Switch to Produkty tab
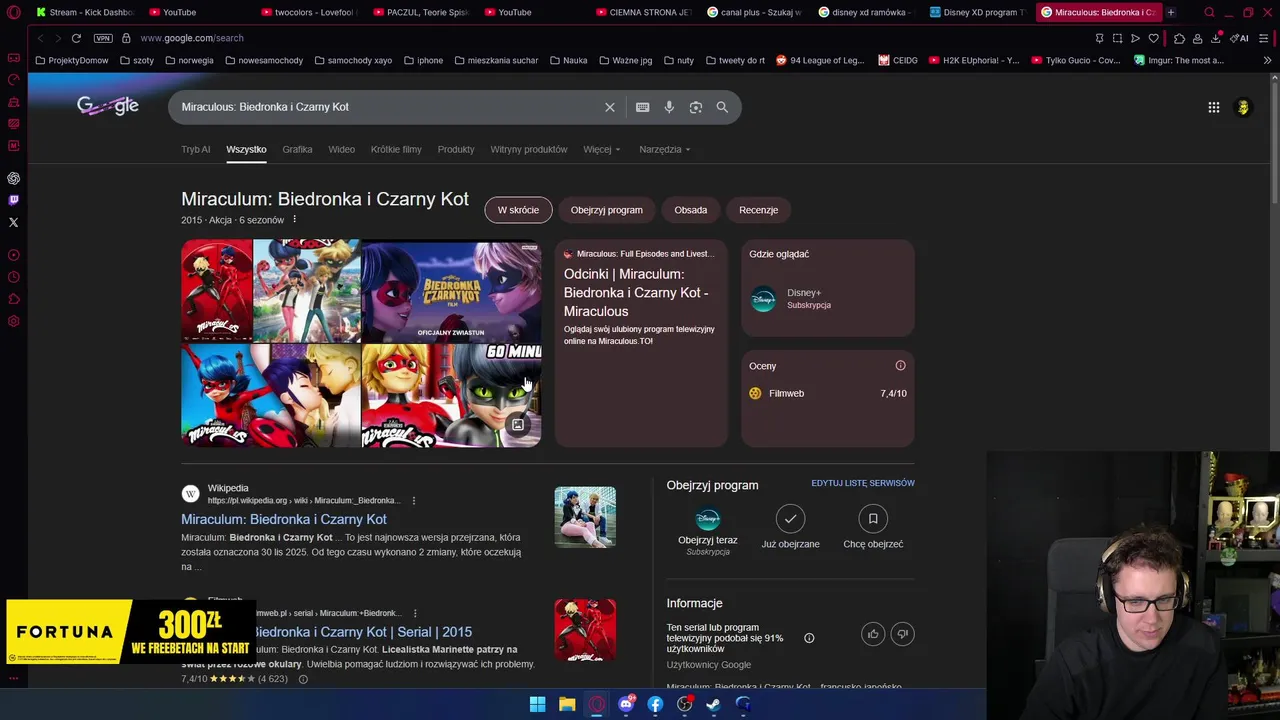1280x720 pixels. (x=456, y=149)
